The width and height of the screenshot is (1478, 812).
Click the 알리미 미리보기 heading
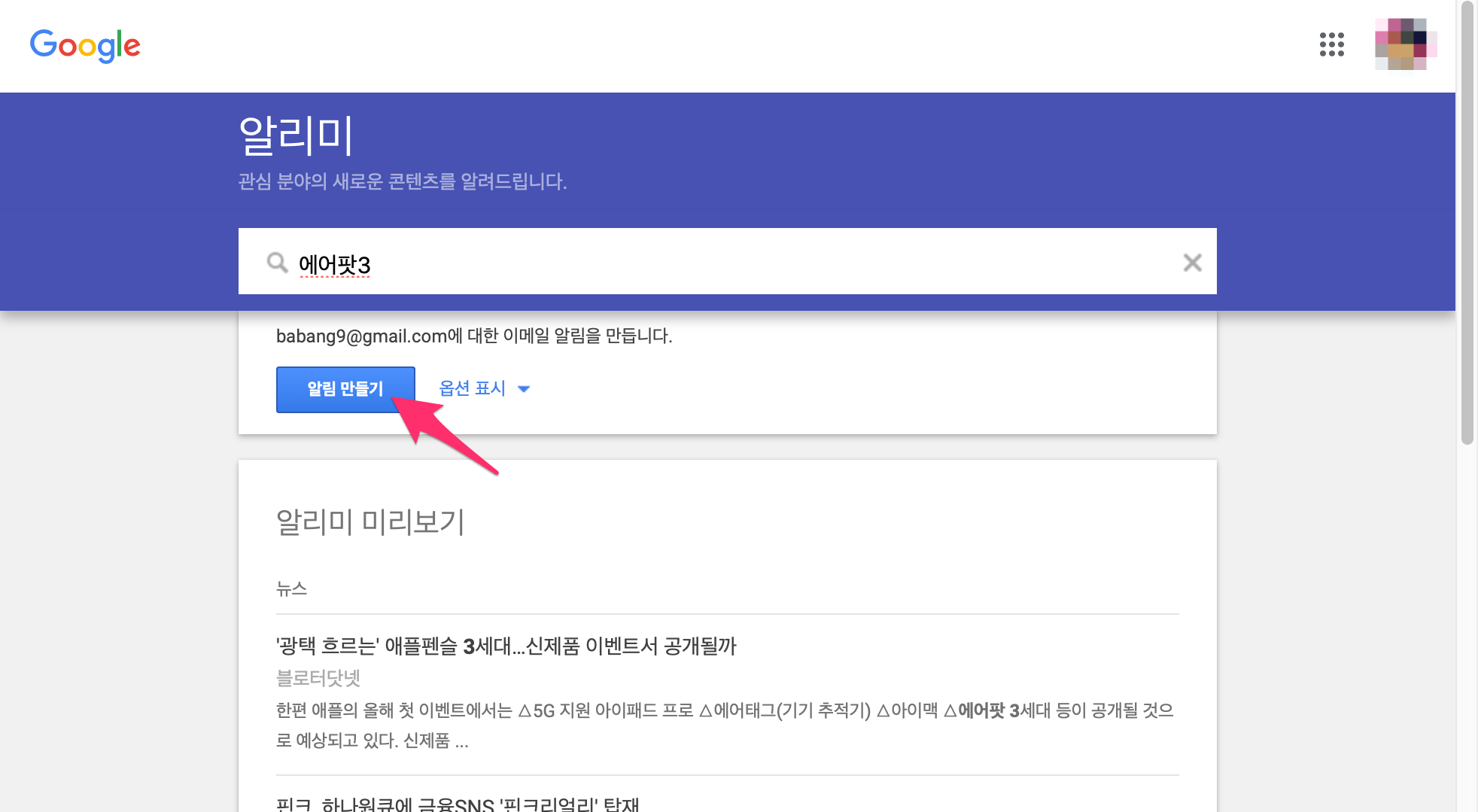pos(370,522)
